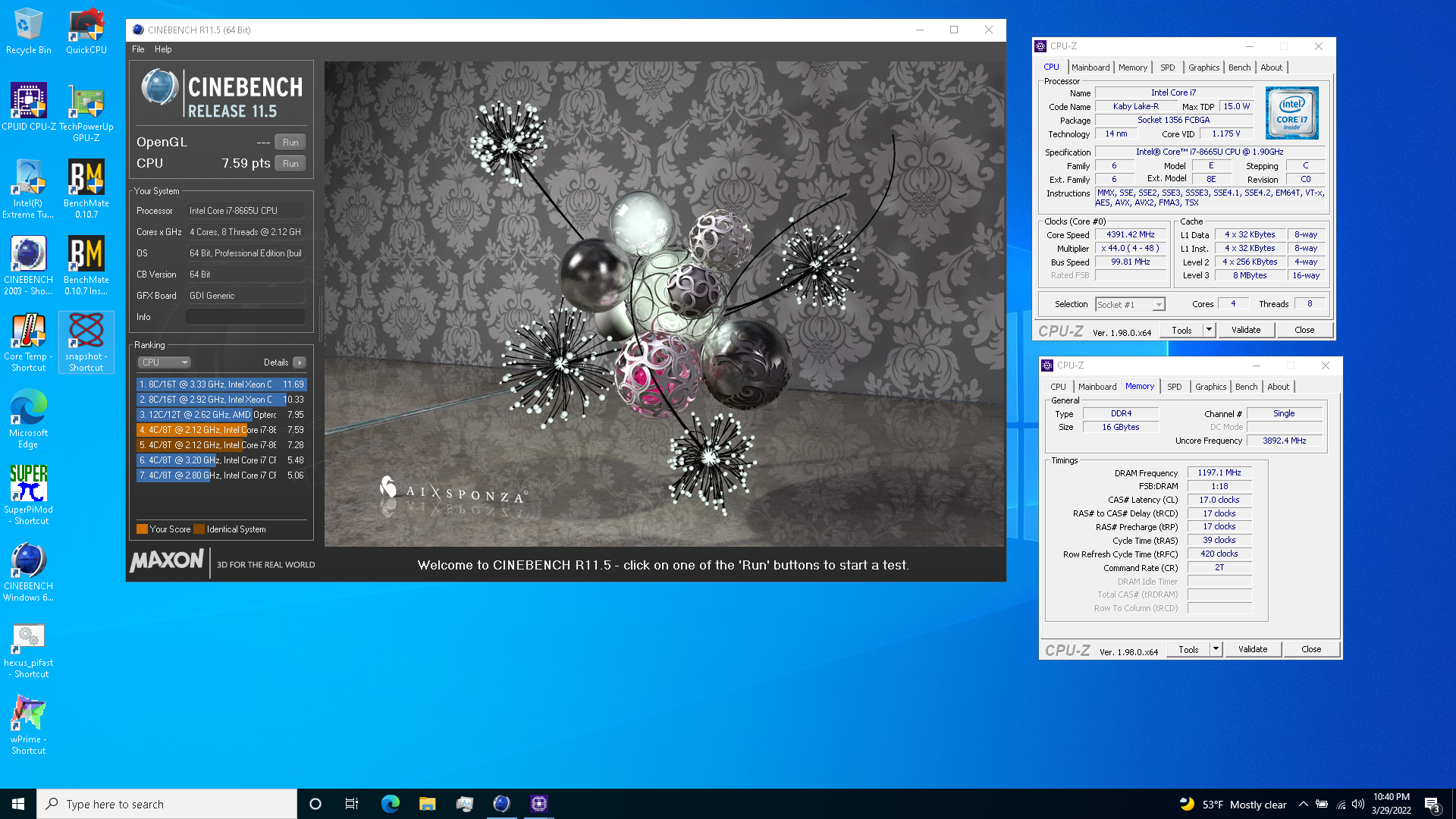Image resolution: width=1456 pixels, height=819 pixels.
Task: Open Tools dropdown arrow in bottom CPU-Z
Action: coord(1216,649)
